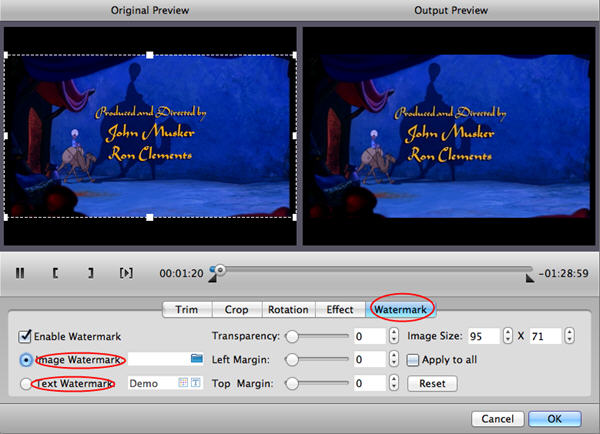Adjust the Transparency stepper arrows
This screenshot has height=434, width=600.
394,336
